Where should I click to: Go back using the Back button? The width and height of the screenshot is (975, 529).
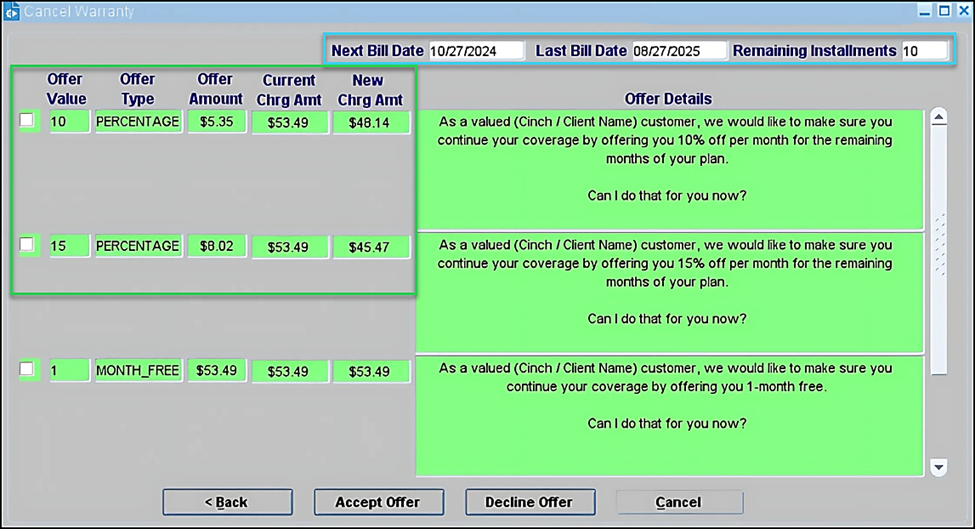[x=227, y=502]
